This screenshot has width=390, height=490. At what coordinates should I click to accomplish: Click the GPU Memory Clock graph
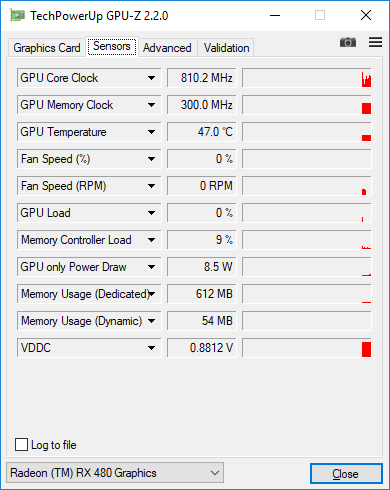(307, 105)
